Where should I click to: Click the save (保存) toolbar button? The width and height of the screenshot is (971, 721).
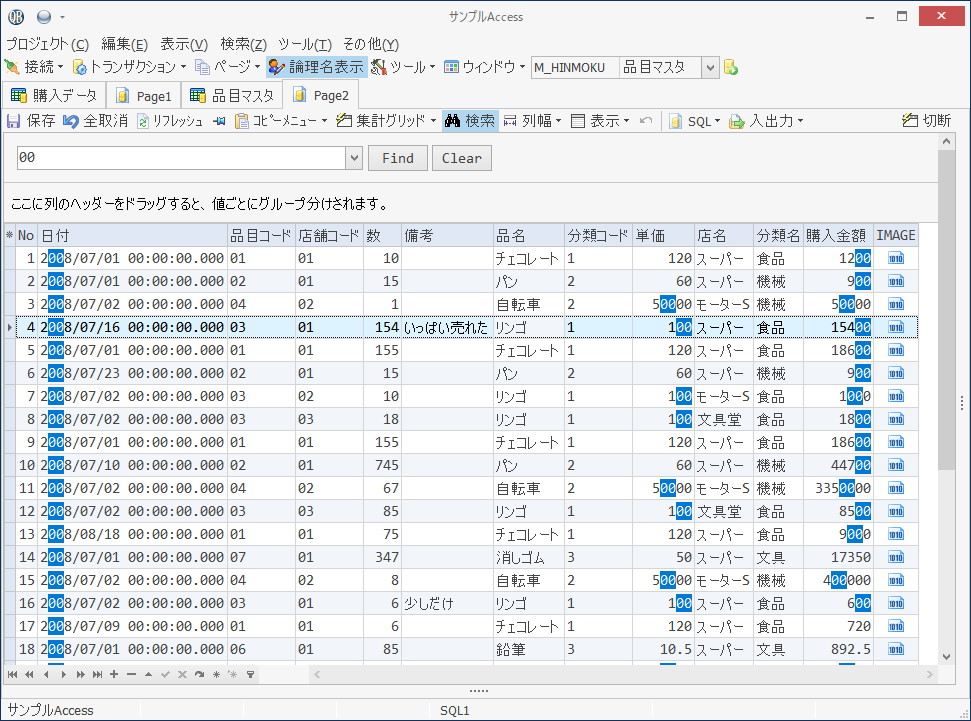point(31,121)
